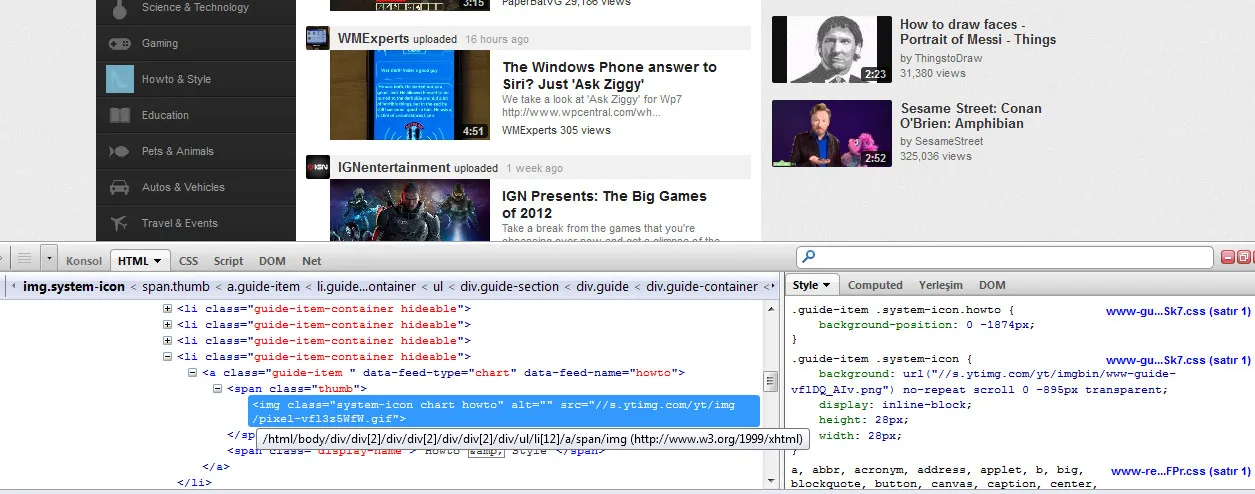Open video 'The Windows Phone answer to Siri'
This screenshot has width=1255, height=494.
[x=609, y=75]
